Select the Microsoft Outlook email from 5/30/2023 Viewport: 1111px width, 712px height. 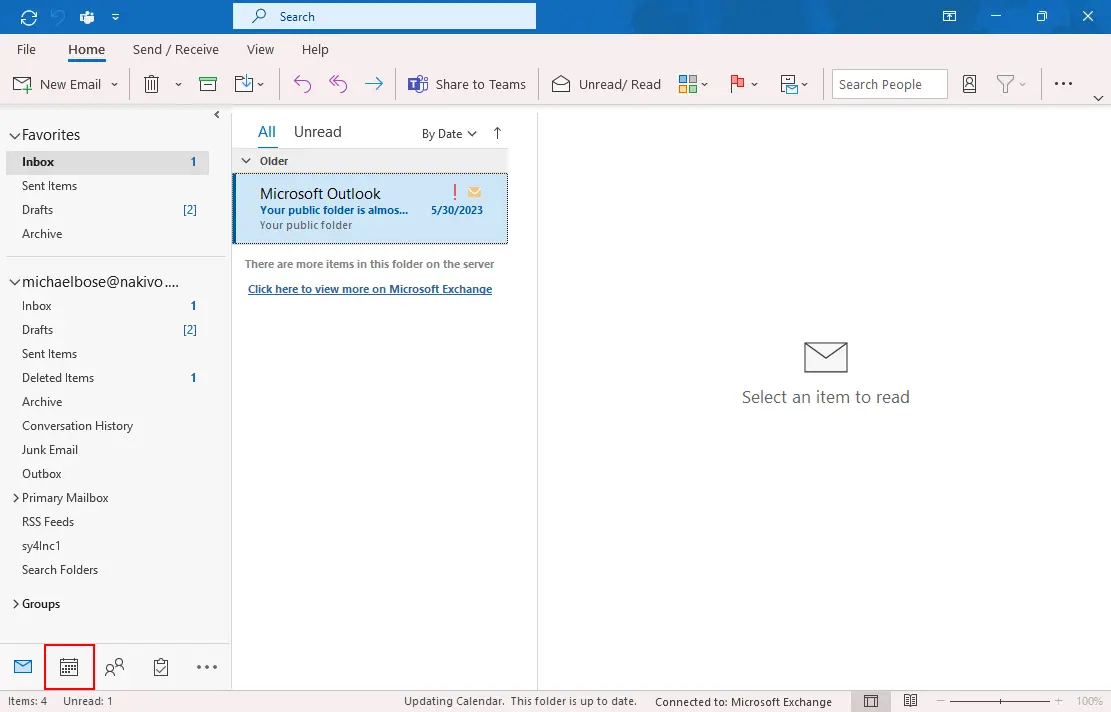tap(370, 208)
